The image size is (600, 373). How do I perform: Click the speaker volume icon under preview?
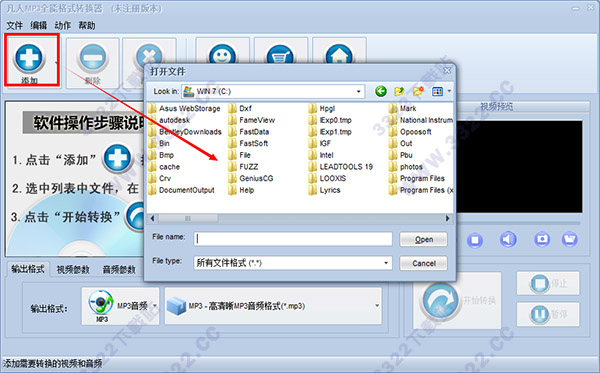pos(508,240)
